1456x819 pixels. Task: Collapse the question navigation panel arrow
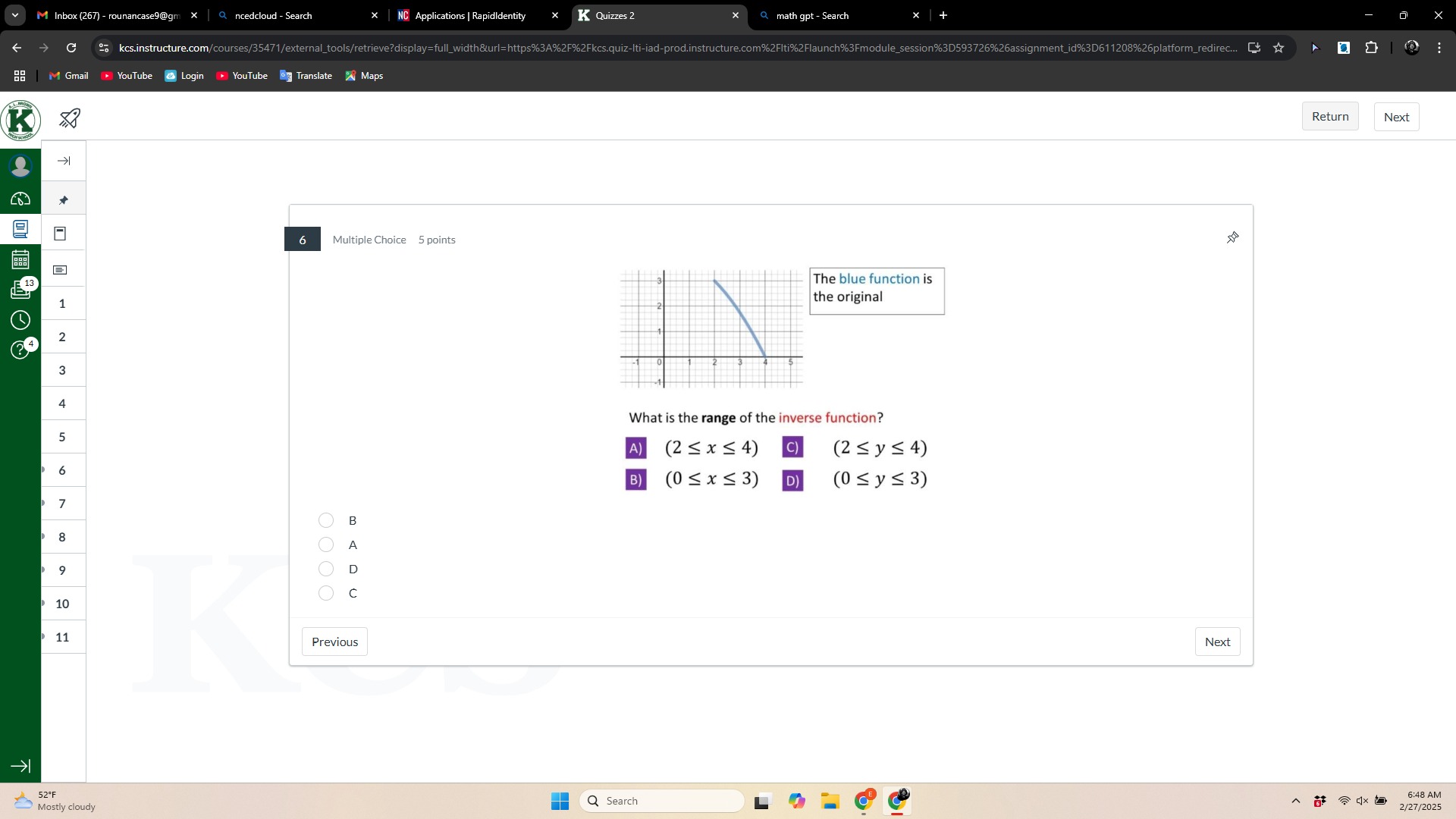[x=64, y=161]
